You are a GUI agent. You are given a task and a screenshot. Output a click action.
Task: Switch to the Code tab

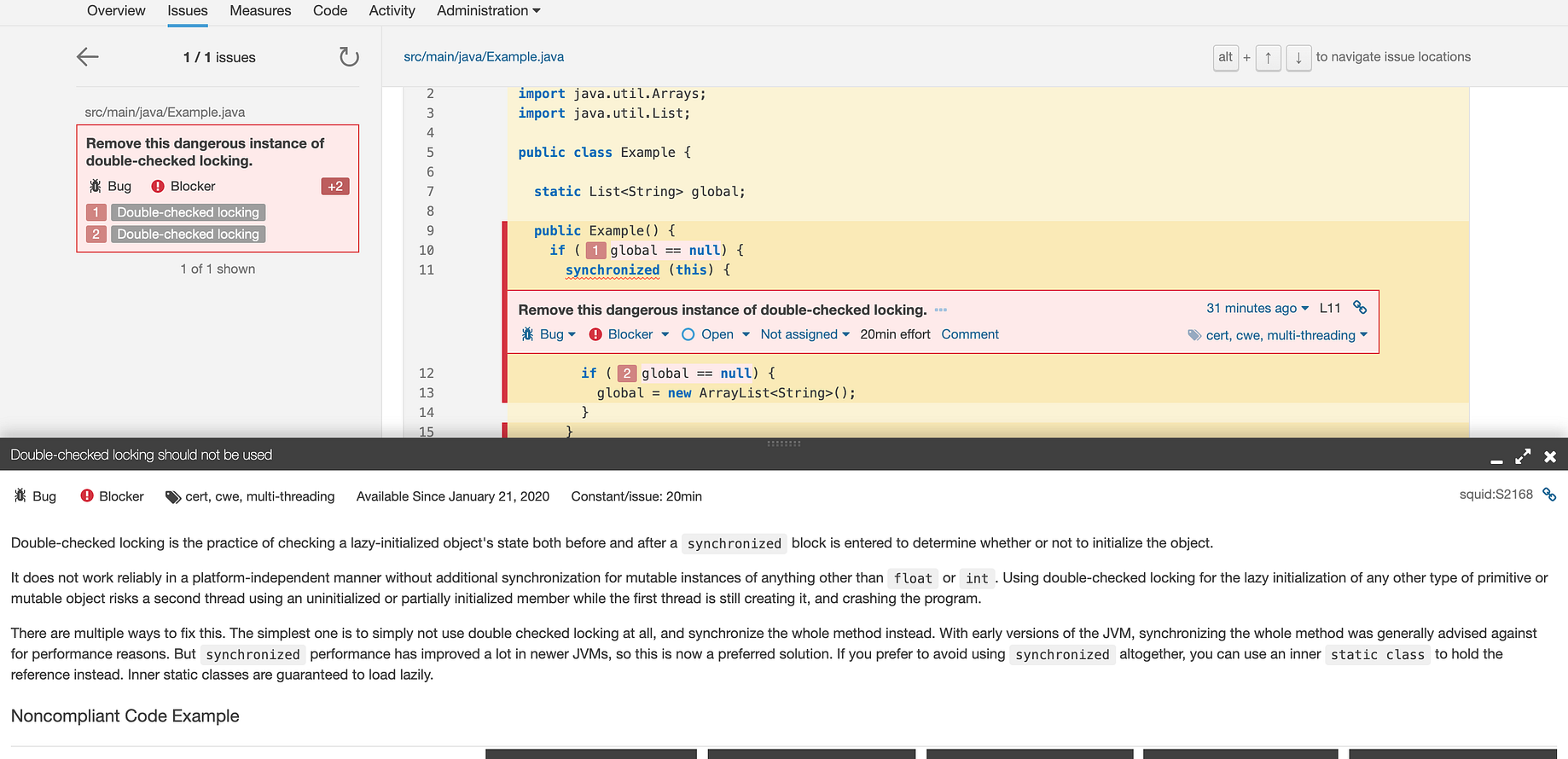tap(330, 11)
